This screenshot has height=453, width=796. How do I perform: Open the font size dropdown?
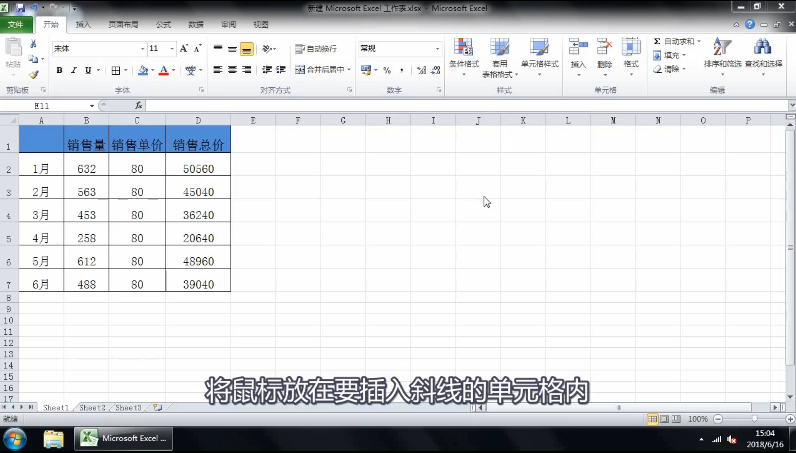pyautogui.click(x=170, y=48)
